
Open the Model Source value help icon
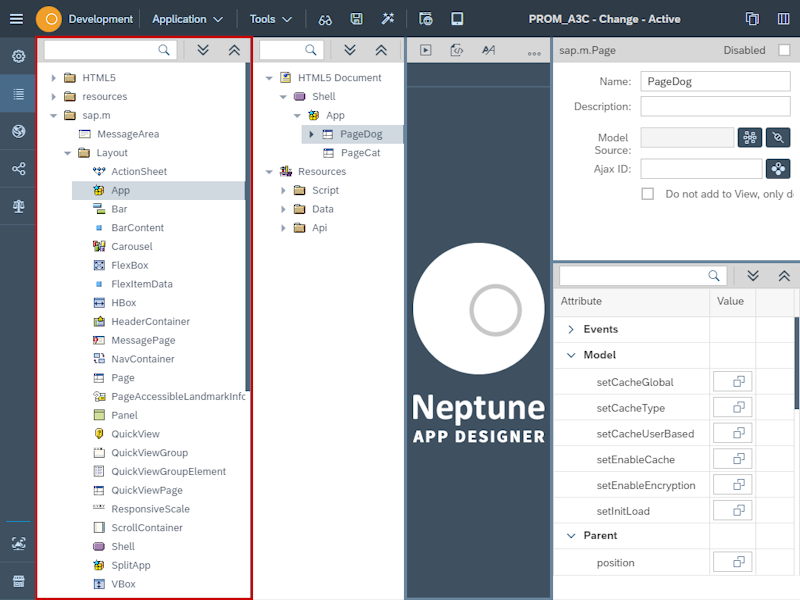coord(750,137)
